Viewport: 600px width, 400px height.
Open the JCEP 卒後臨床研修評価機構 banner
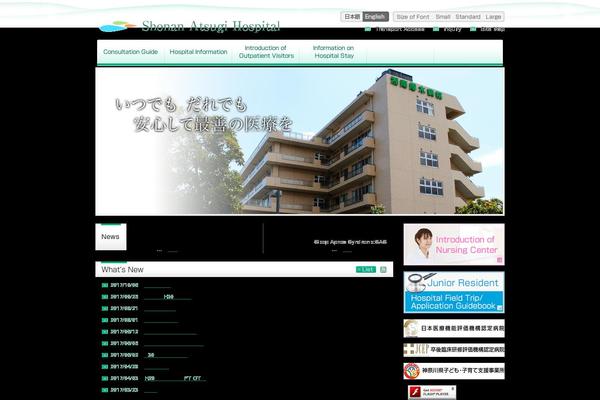coord(454,350)
